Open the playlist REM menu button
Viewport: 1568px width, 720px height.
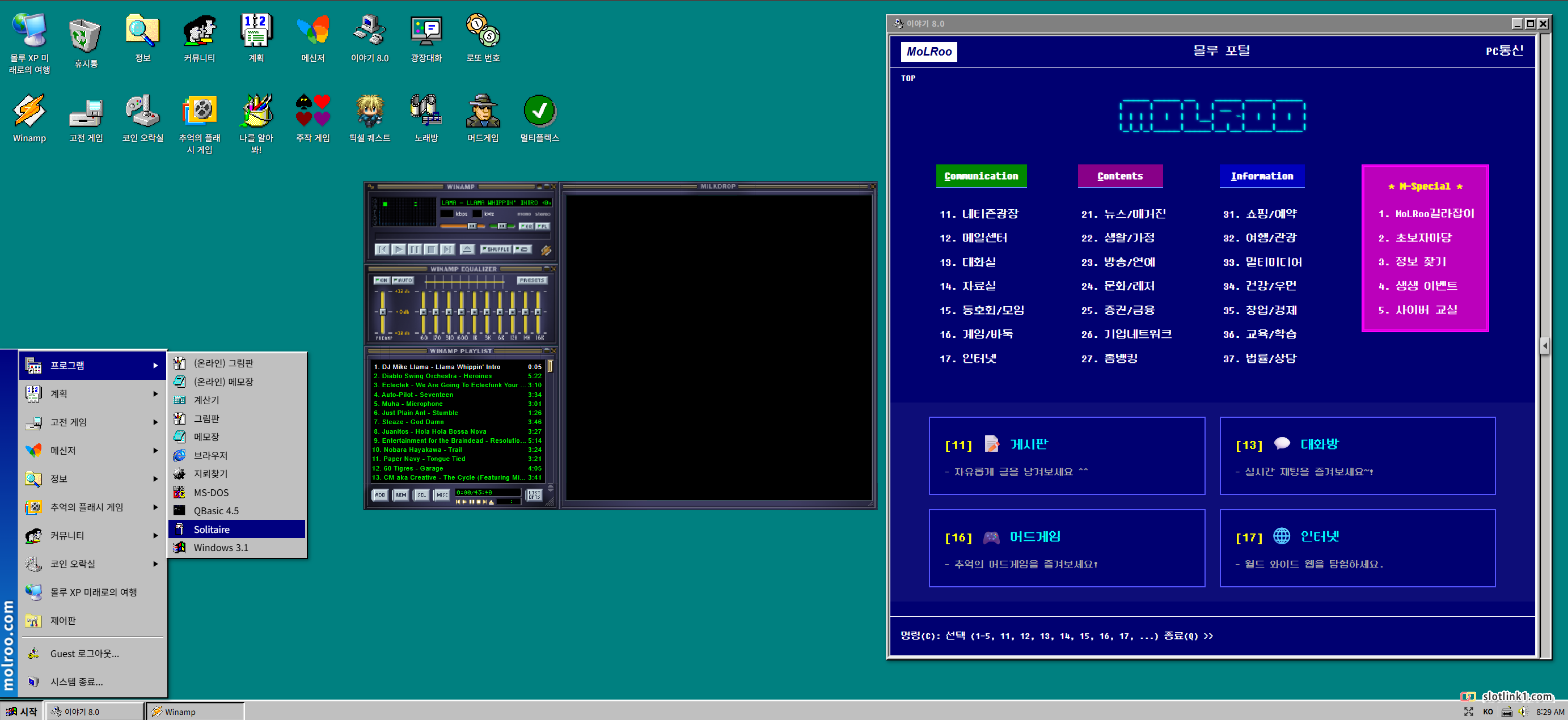click(400, 495)
